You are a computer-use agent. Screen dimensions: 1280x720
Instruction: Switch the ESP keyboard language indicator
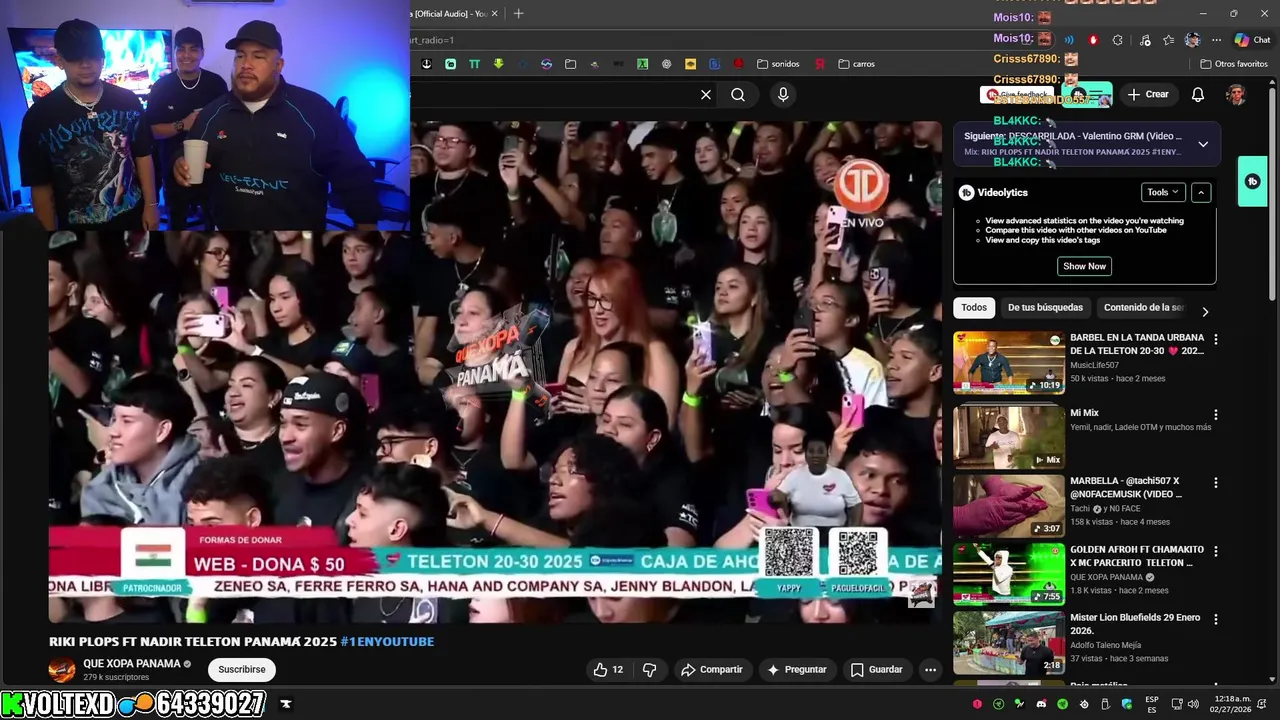point(1152,704)
